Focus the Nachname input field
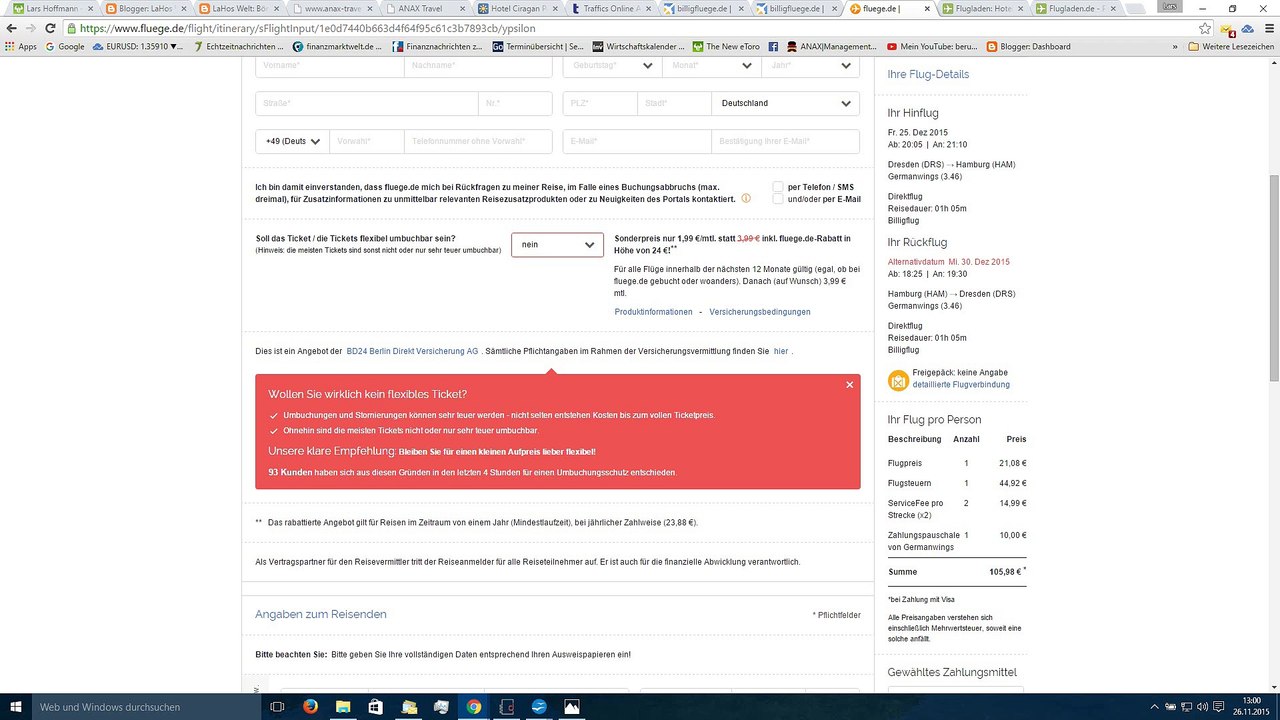 479,66
